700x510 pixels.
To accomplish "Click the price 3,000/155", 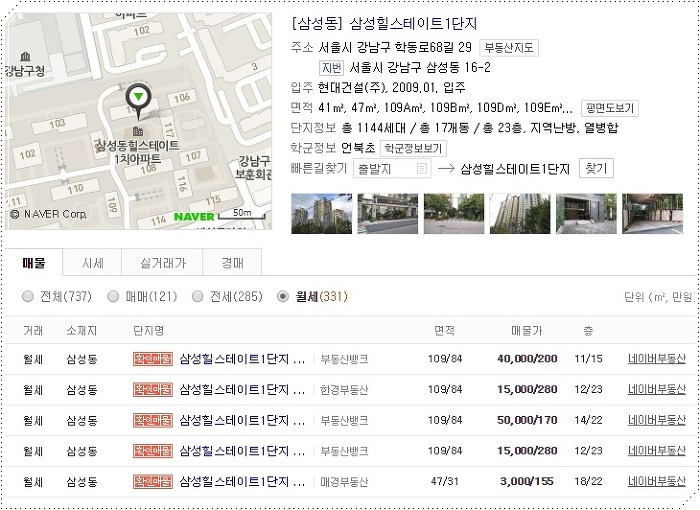I will pos(527,481).
